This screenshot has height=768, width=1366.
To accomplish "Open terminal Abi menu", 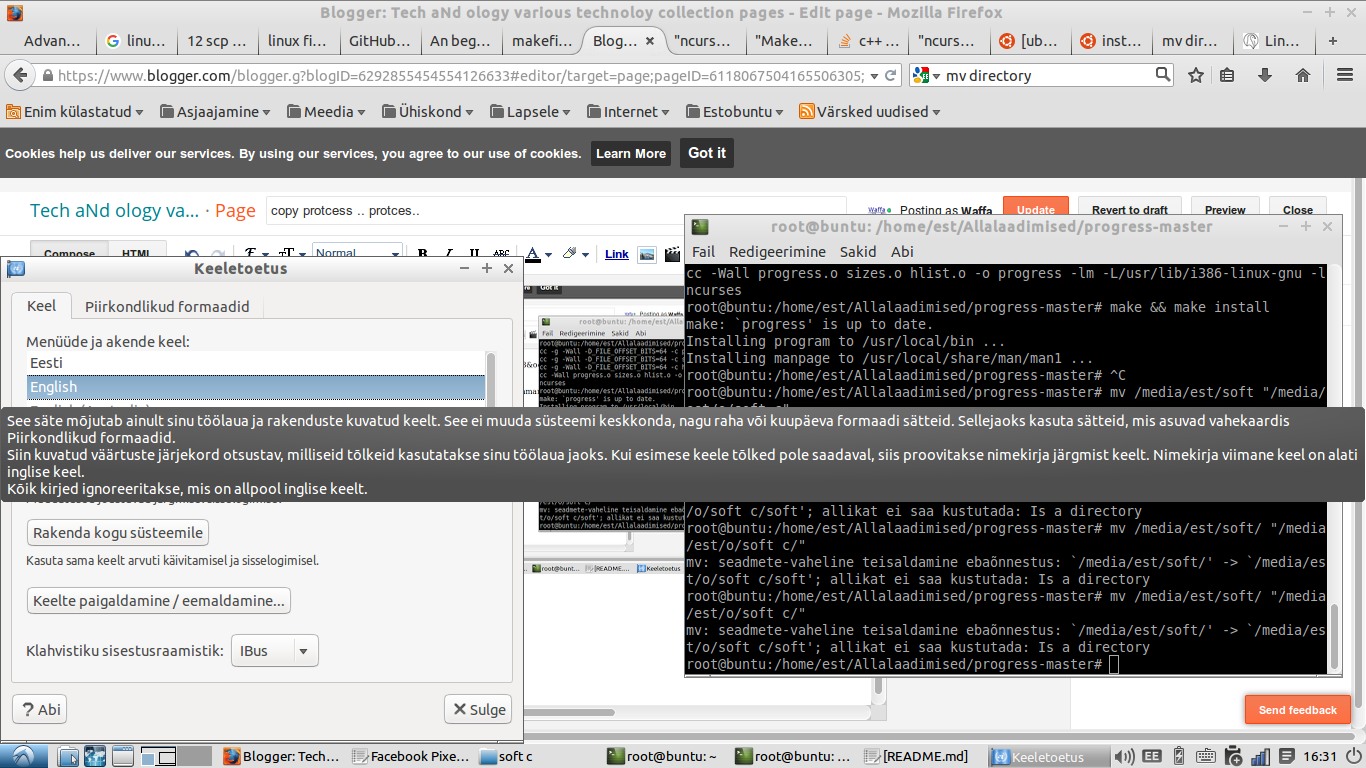I will (902, 252).
